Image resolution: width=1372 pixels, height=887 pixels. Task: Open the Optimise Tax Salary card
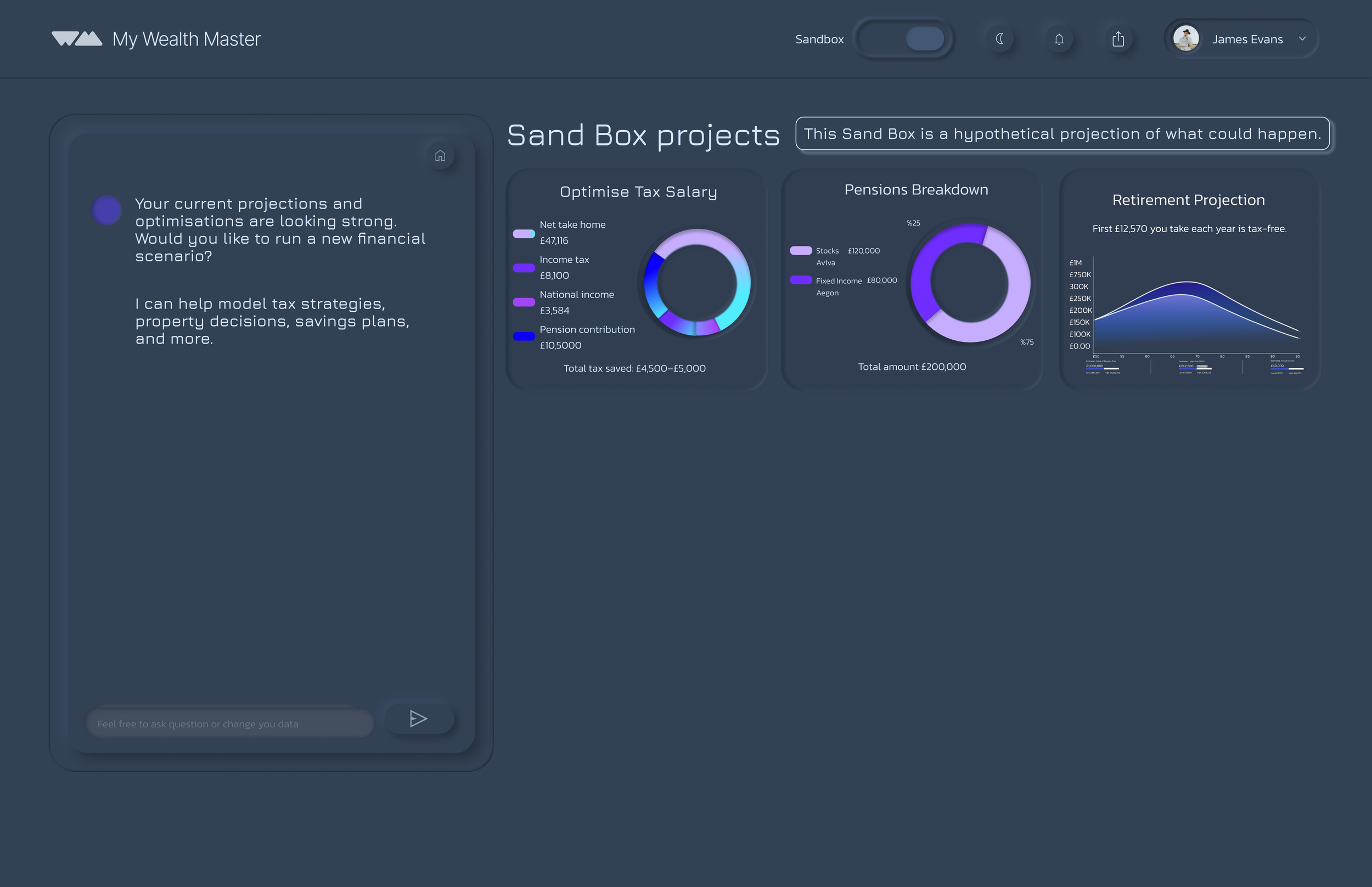pyautogui.click(x=638, y=192)
